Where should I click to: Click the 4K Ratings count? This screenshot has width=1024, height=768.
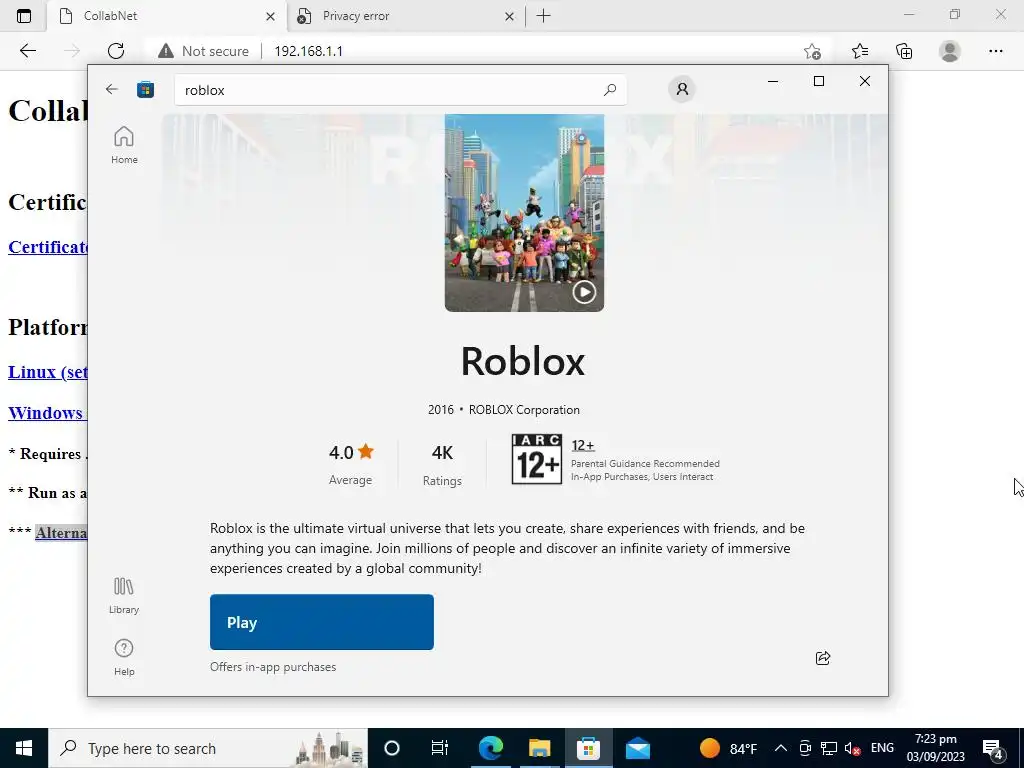(x=442, y=465)
